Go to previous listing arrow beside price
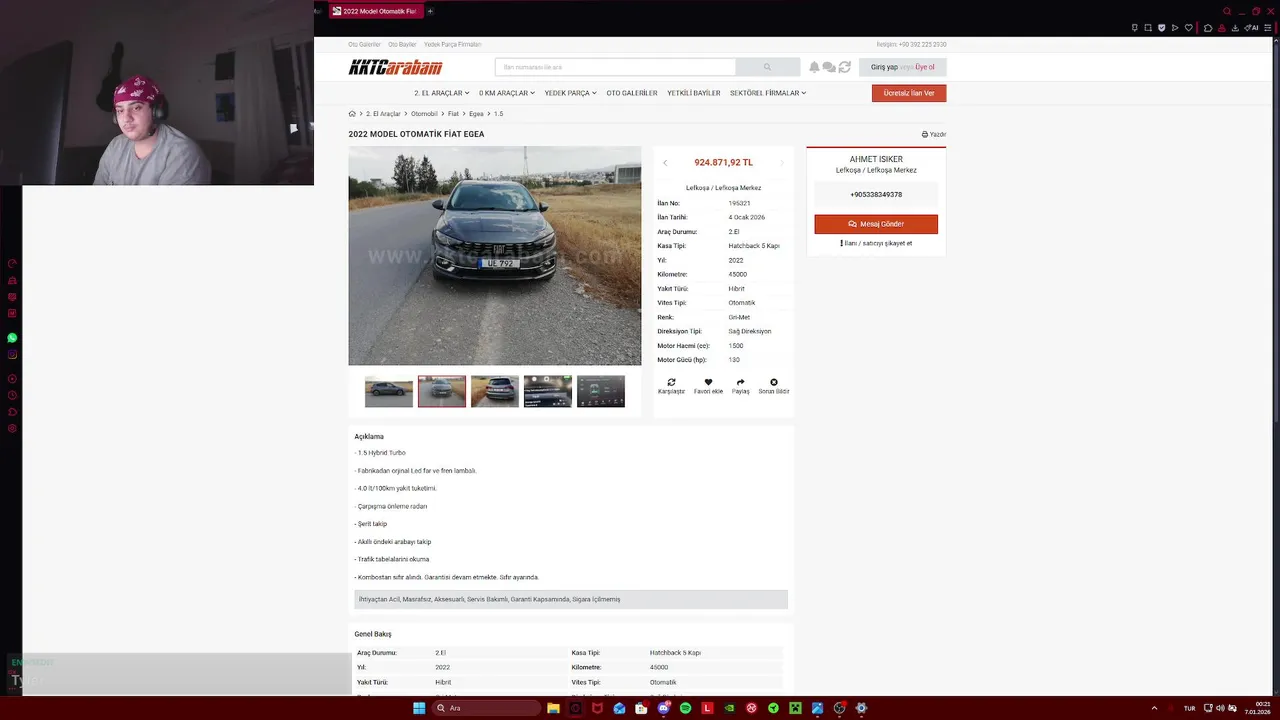Image resolution: width=1280 pixels, height=720 pixels. (665, 163)
